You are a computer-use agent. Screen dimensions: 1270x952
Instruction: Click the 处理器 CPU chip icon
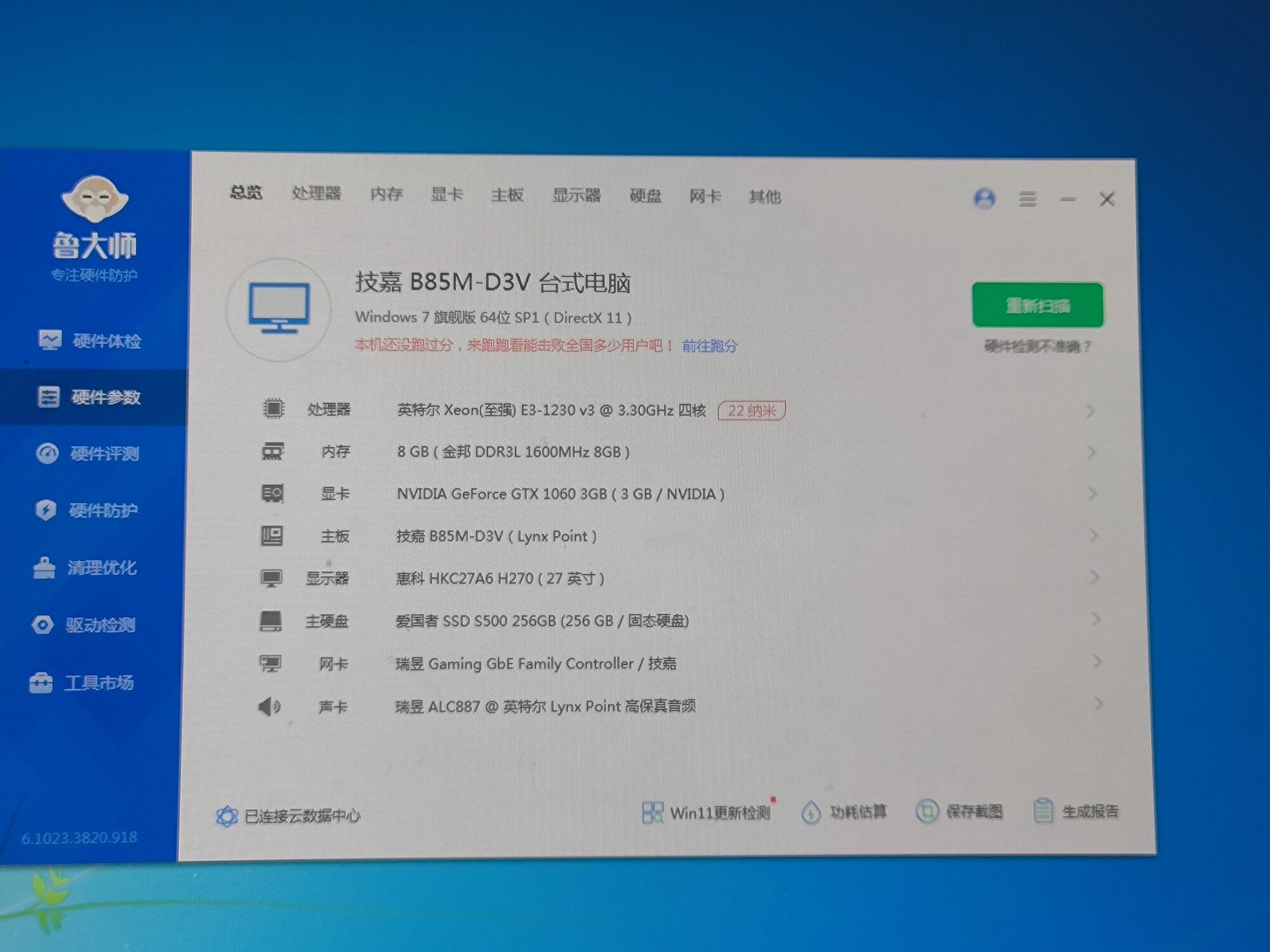tap(274, 408)
